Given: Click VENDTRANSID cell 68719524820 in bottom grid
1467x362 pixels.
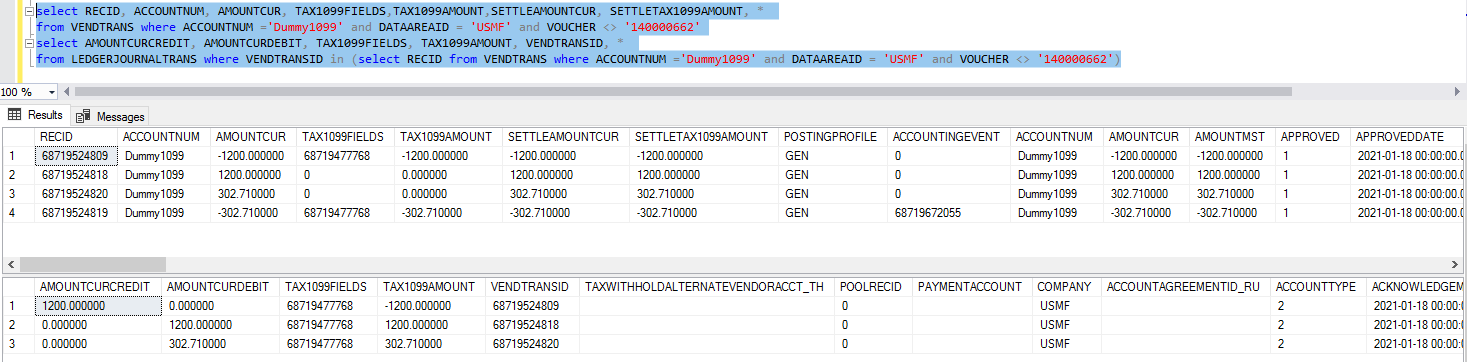Looking at the screenshot, I should [x=533, y=344].
